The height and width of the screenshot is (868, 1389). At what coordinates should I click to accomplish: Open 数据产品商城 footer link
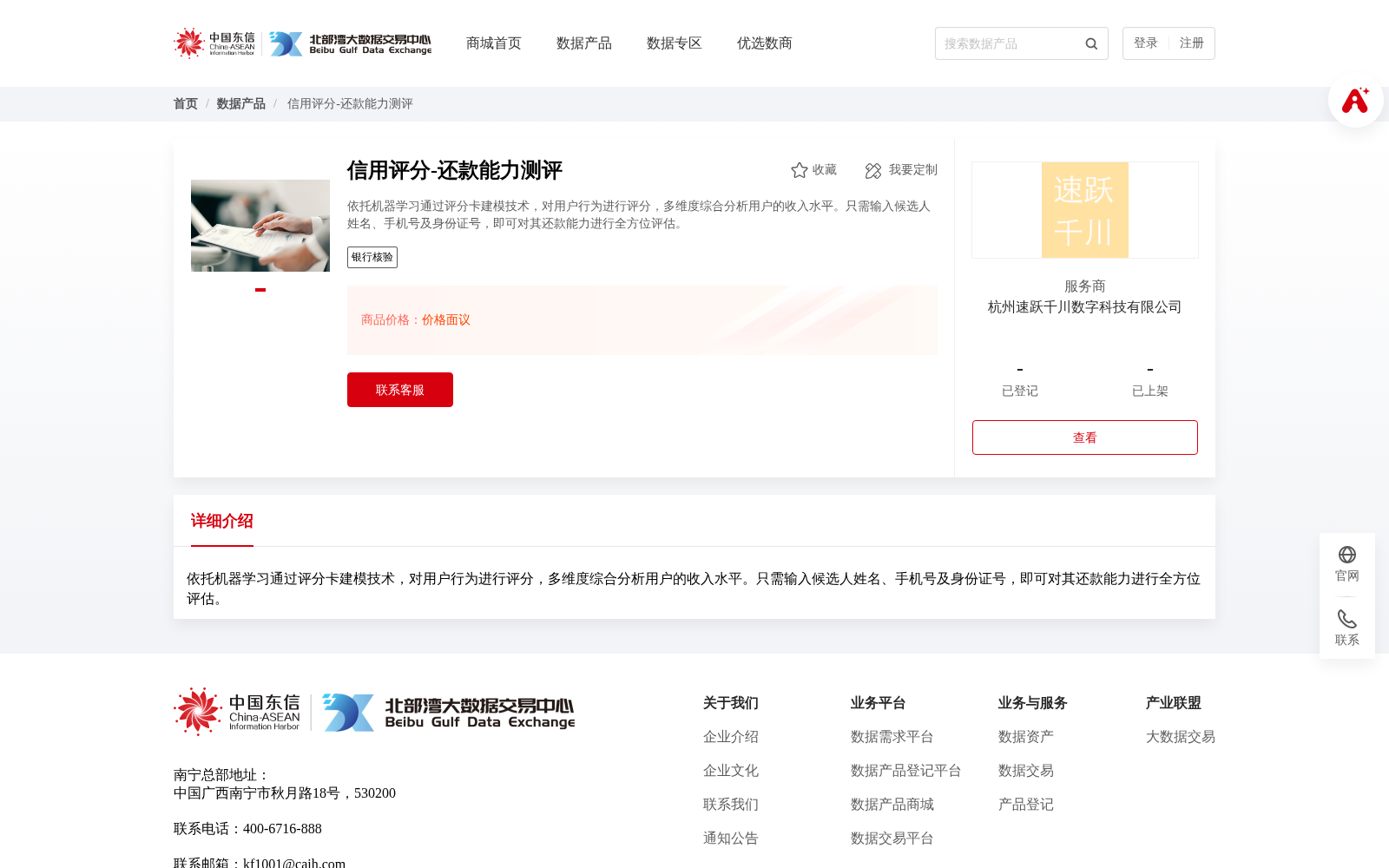892,805
